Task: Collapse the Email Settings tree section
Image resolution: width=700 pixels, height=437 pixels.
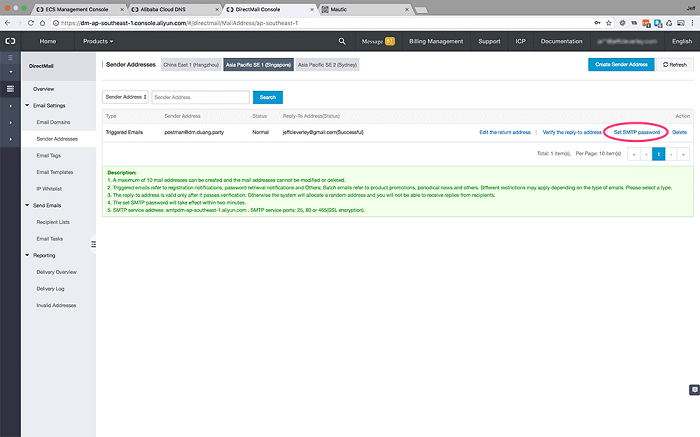Action: [x=27, y=105]
